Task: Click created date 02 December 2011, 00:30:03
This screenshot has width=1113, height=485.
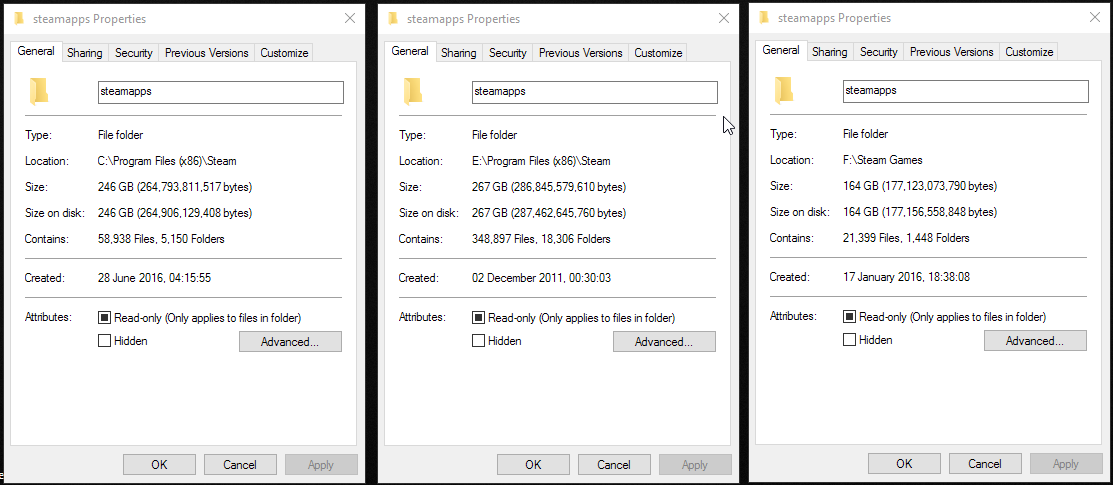Action: (542, 278)
